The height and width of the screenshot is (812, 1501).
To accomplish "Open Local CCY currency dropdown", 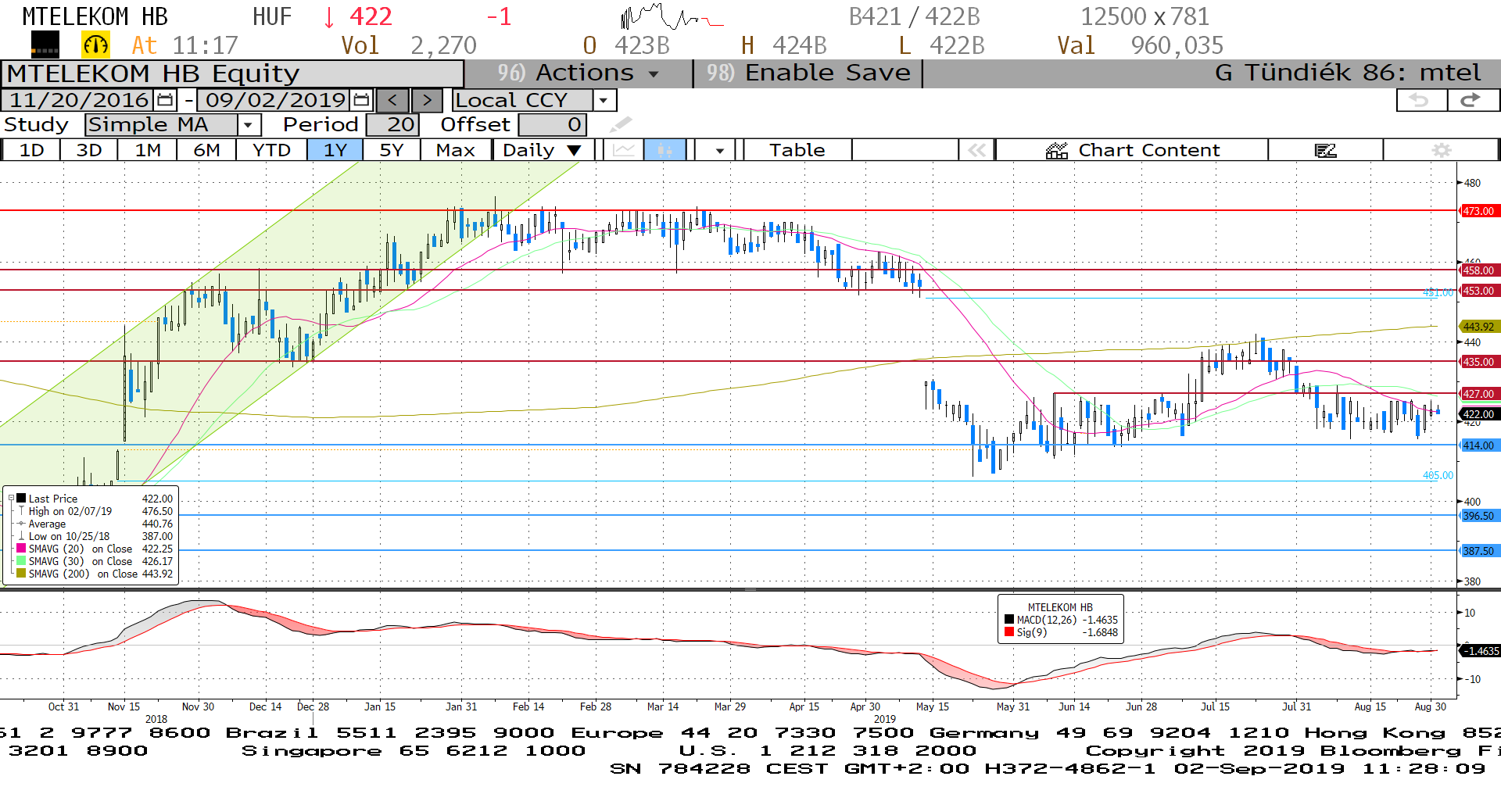I will (x=603, y=100).
